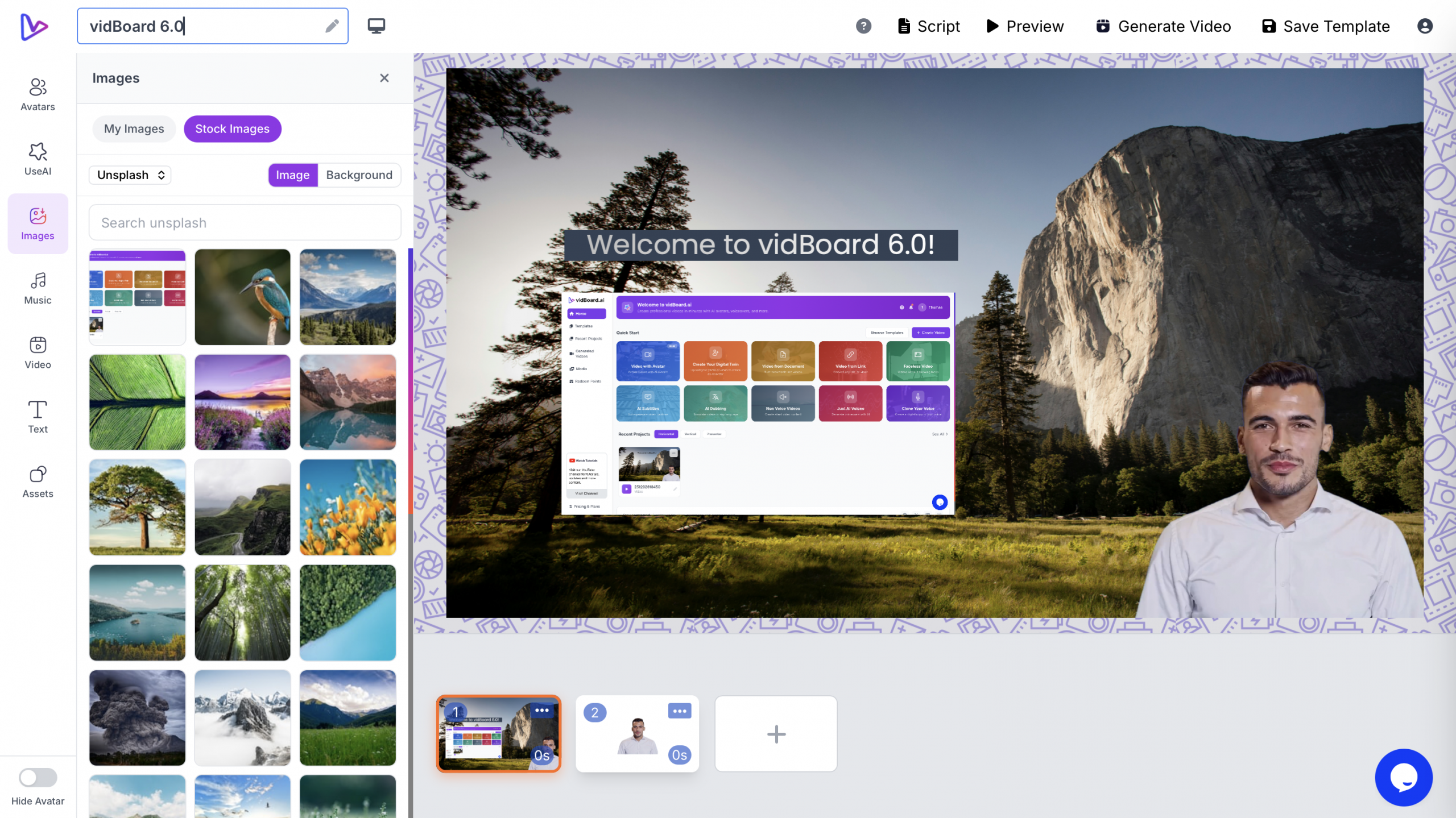Viewport: 1456px width, 818px height.
Task: Open the help icon in the top bar
Action: (x=863, y=26)
